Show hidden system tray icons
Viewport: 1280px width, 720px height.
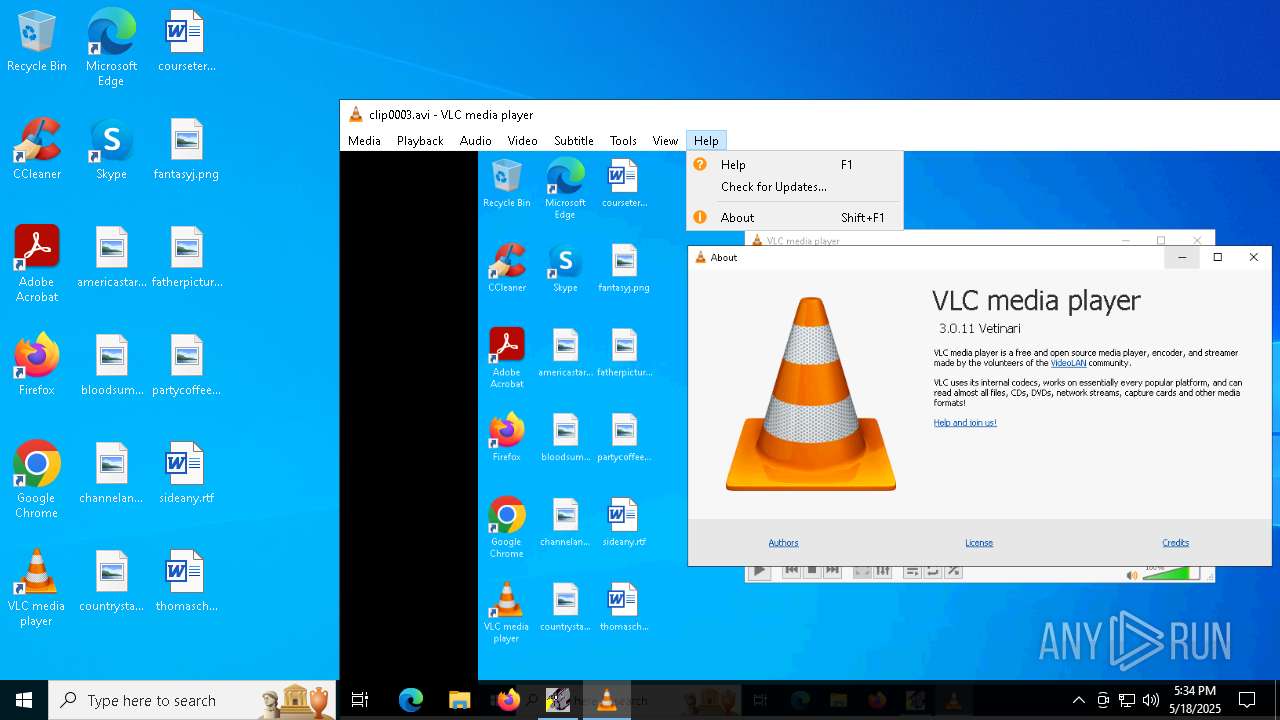(1078, 700)
